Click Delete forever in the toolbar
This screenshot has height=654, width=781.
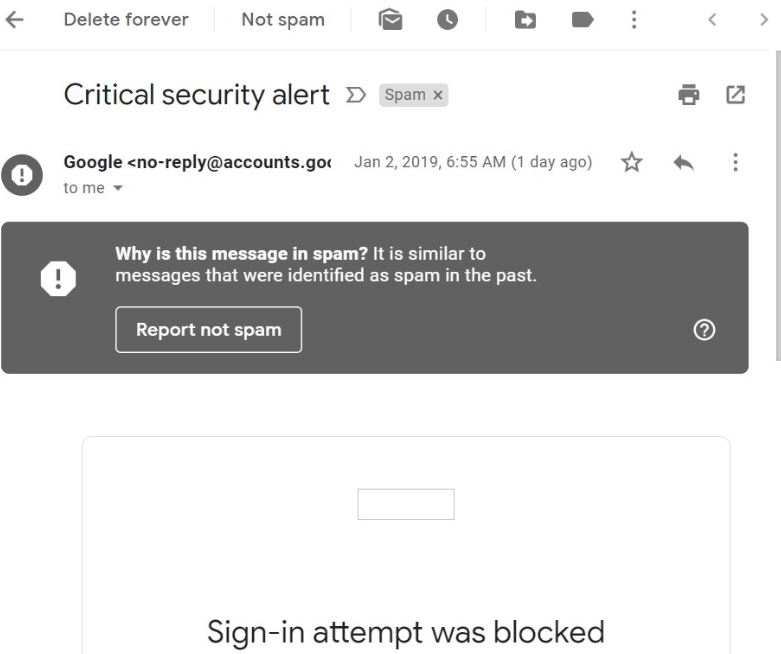coord(126,20)
